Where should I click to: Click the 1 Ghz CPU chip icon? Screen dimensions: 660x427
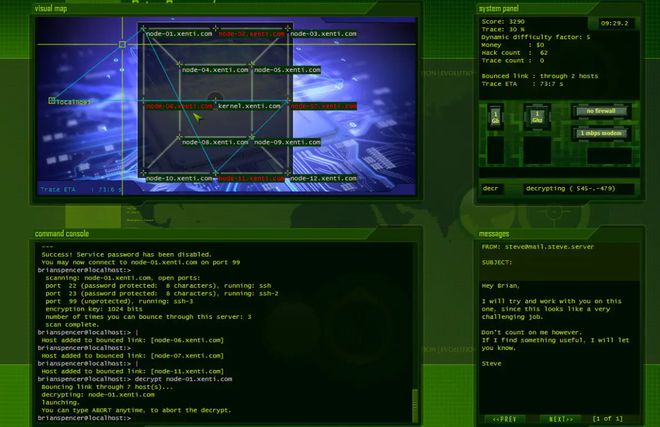(x=537, y=119)
